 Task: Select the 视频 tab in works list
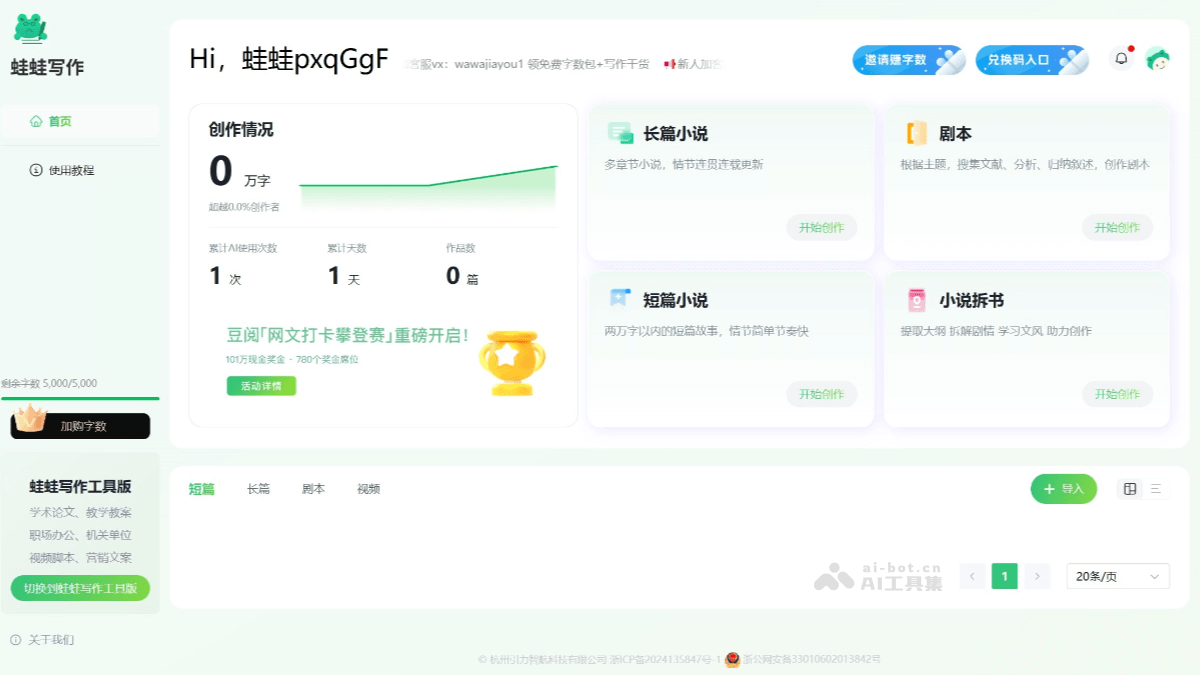point(367,489)
